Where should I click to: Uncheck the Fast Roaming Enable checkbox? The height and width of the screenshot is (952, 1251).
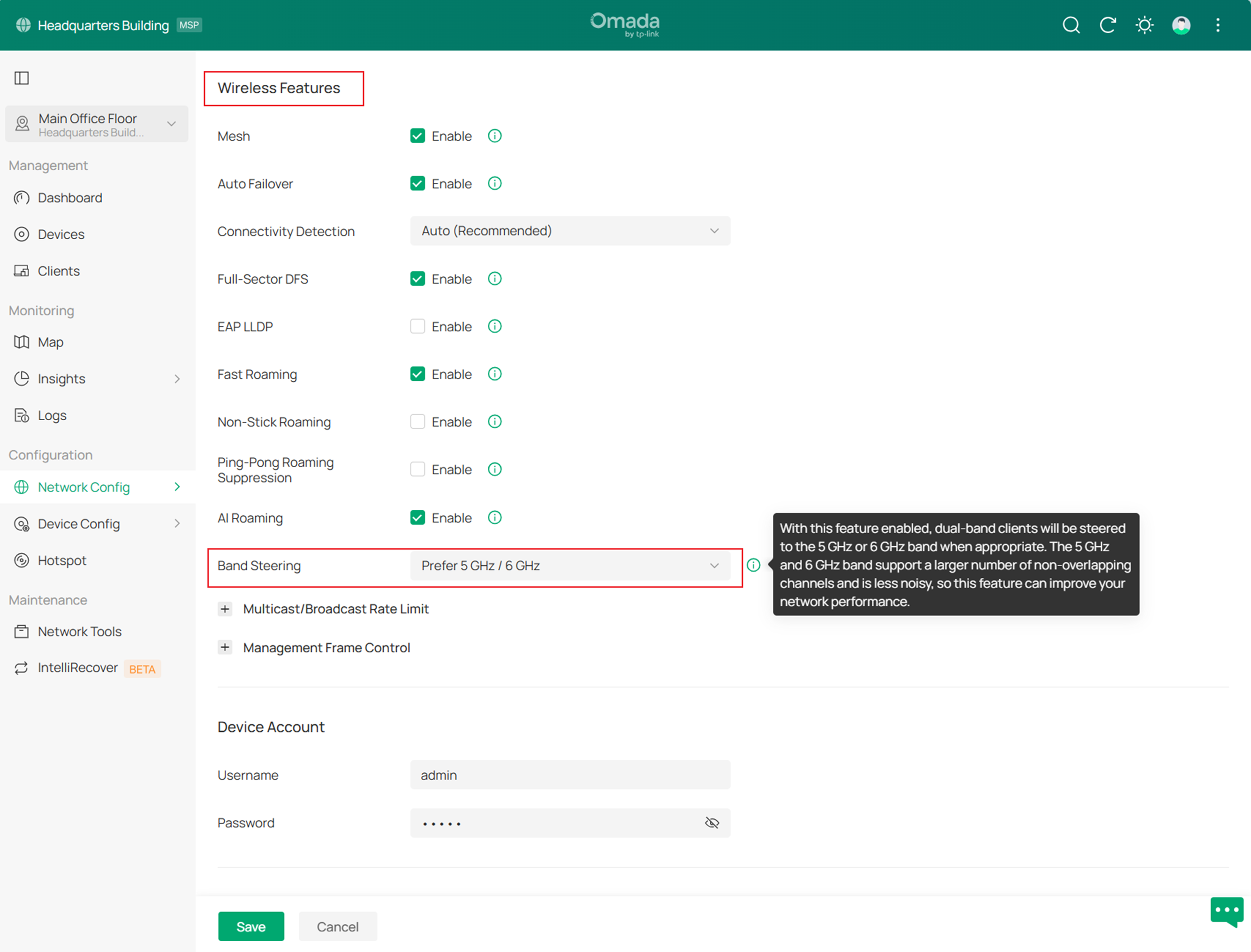coord(418,374)
